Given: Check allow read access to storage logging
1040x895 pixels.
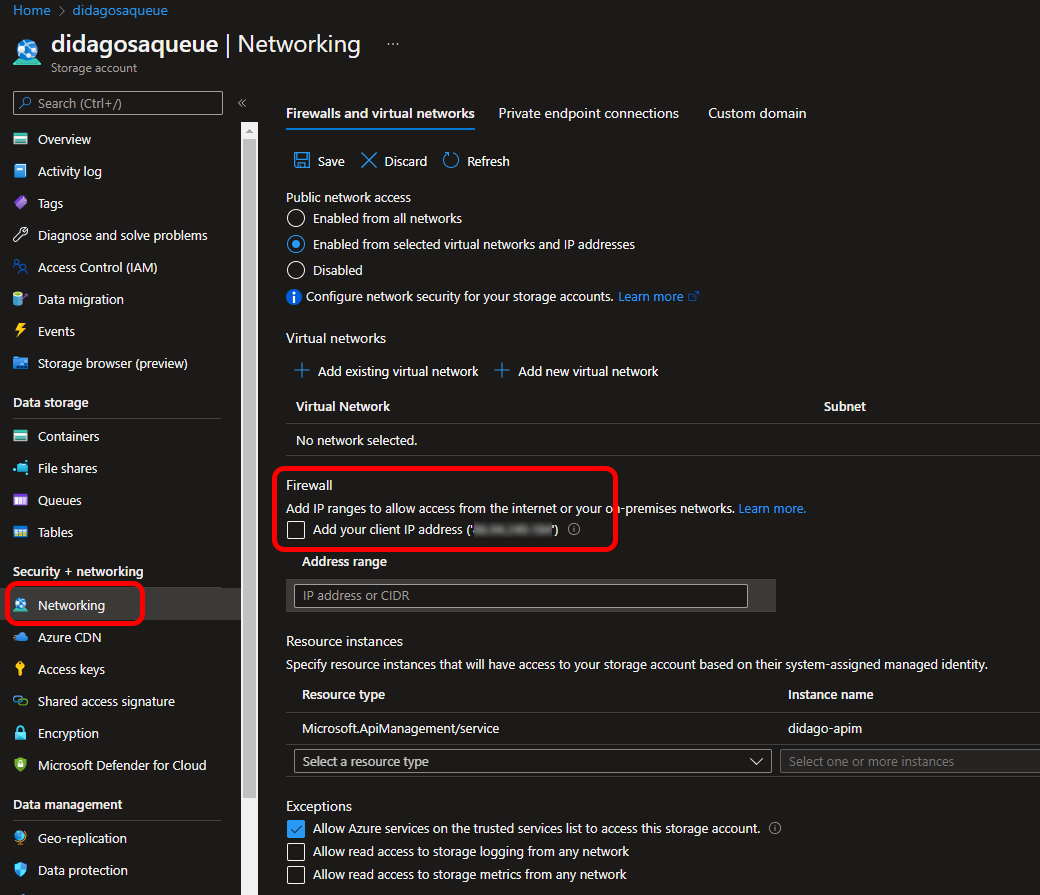Looking at the screenshot, I should pos(296,851).
